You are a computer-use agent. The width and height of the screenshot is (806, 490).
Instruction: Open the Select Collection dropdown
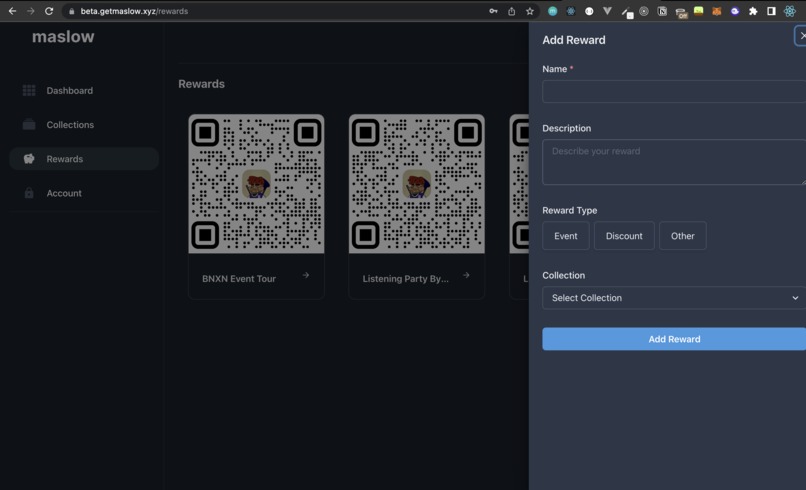(x=674, y=298)
